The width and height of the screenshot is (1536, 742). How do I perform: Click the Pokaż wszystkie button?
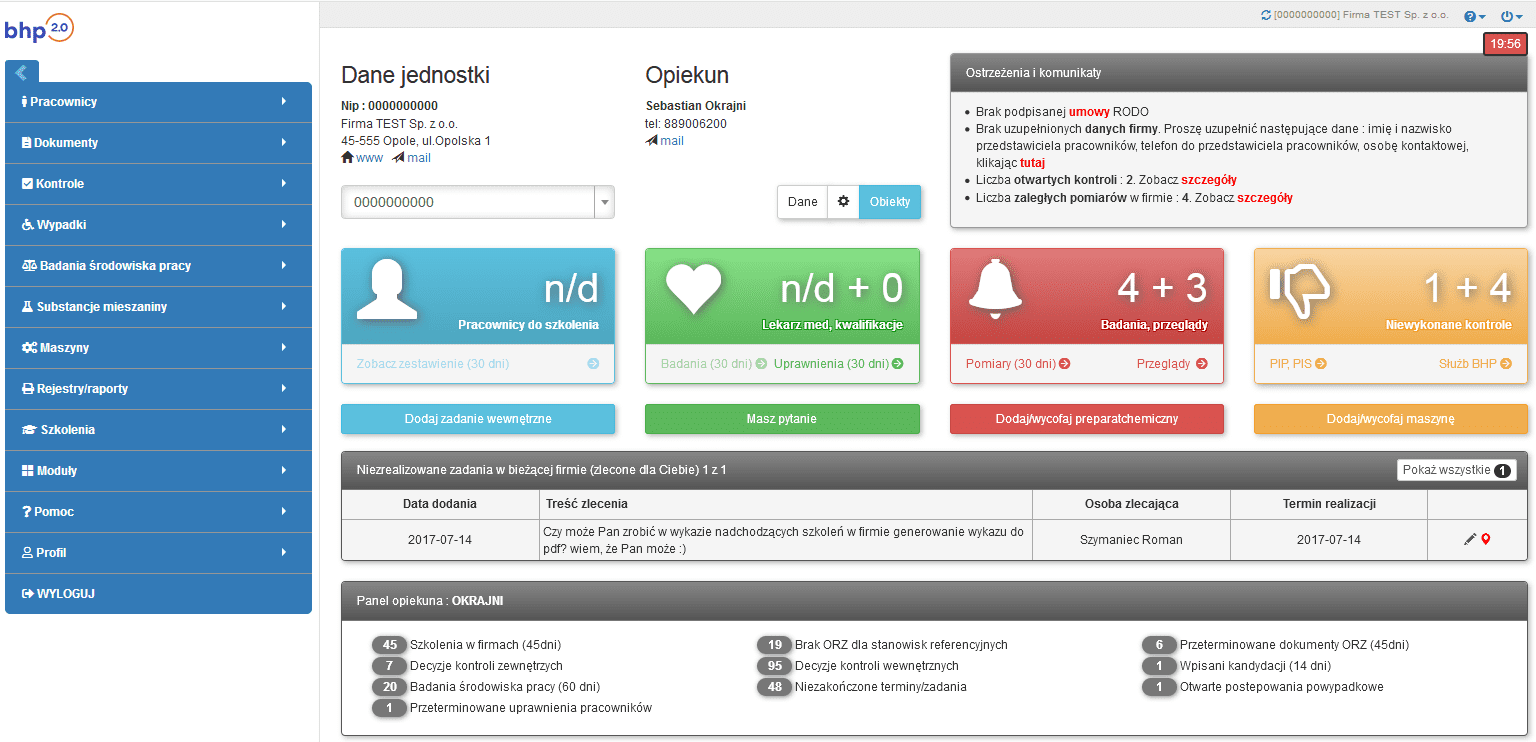pos(1456,470)
